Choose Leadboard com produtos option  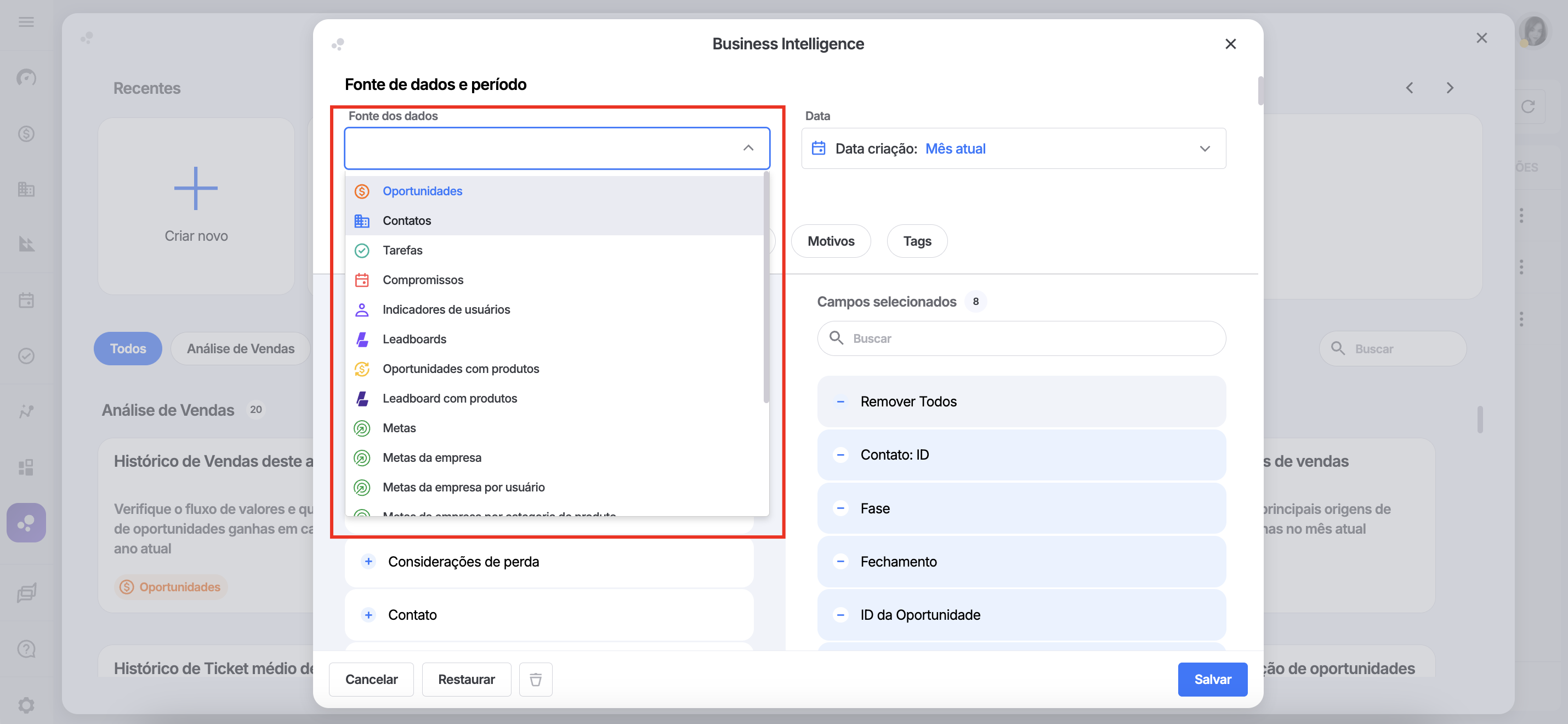[x=554, y=398]
